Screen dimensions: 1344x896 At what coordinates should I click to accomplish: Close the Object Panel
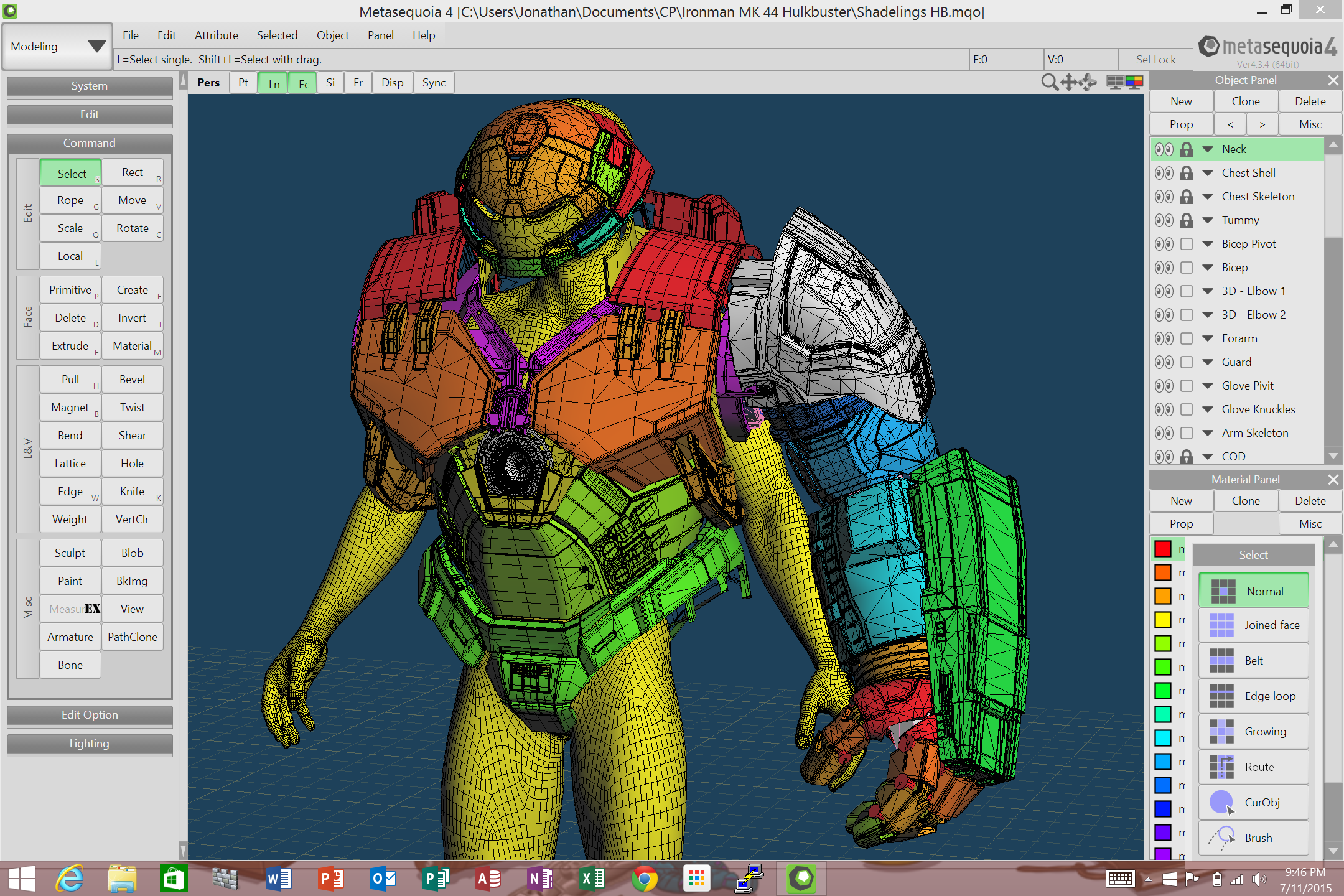(1333, 80)
